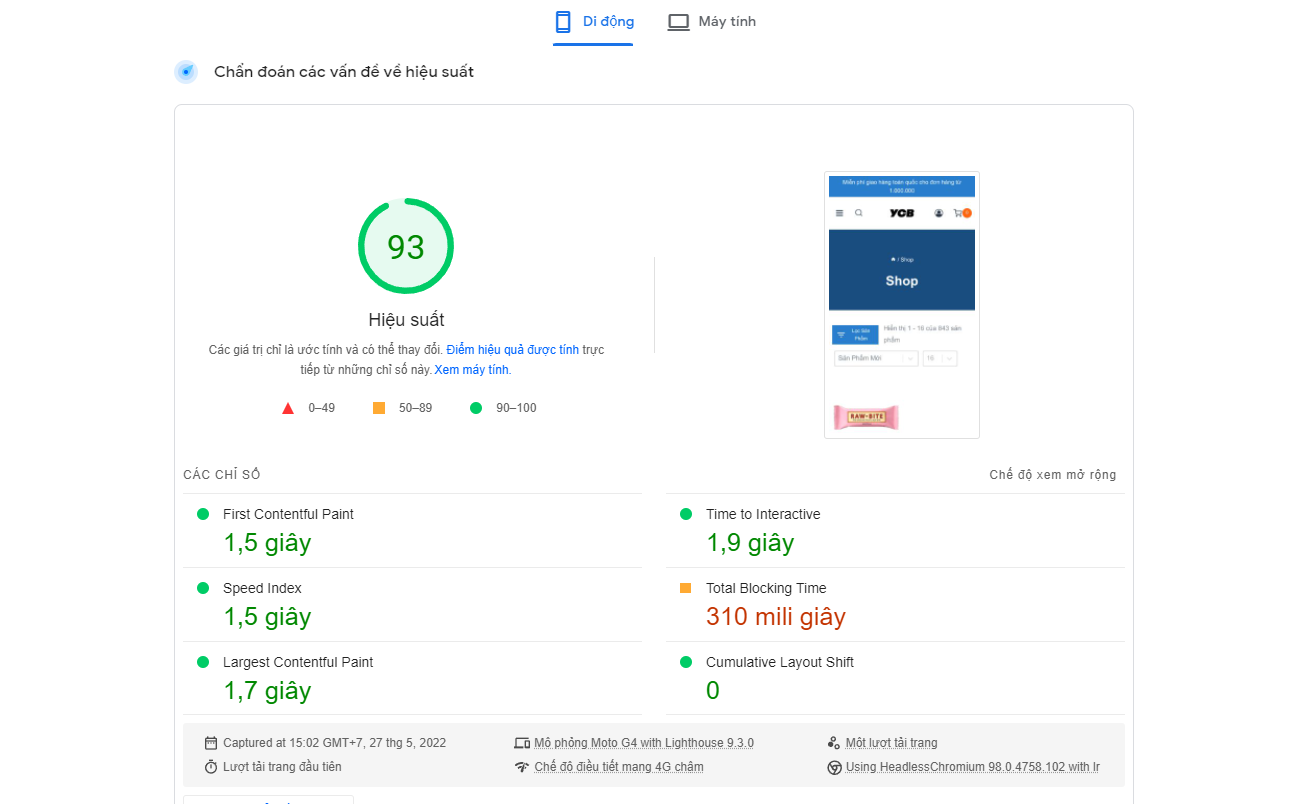Click the Total Blocking Time metric label
Image resolution: width=1305 pixels, height=804 pixels.
pos(766,588)
